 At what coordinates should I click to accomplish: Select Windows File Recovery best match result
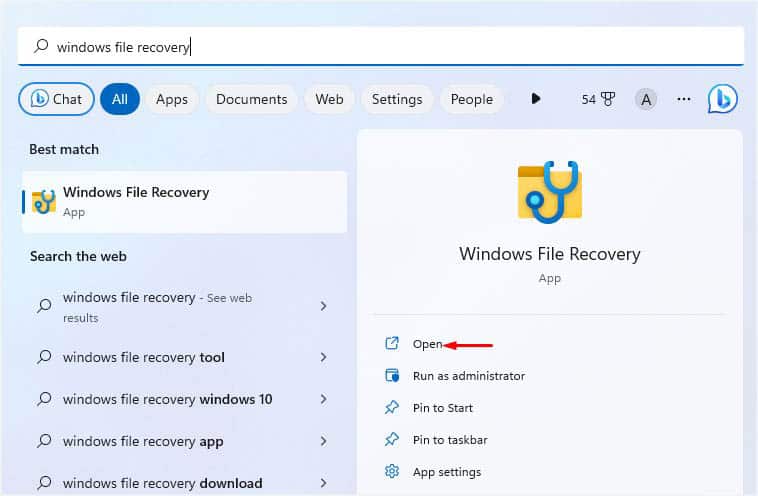[185, 202]
